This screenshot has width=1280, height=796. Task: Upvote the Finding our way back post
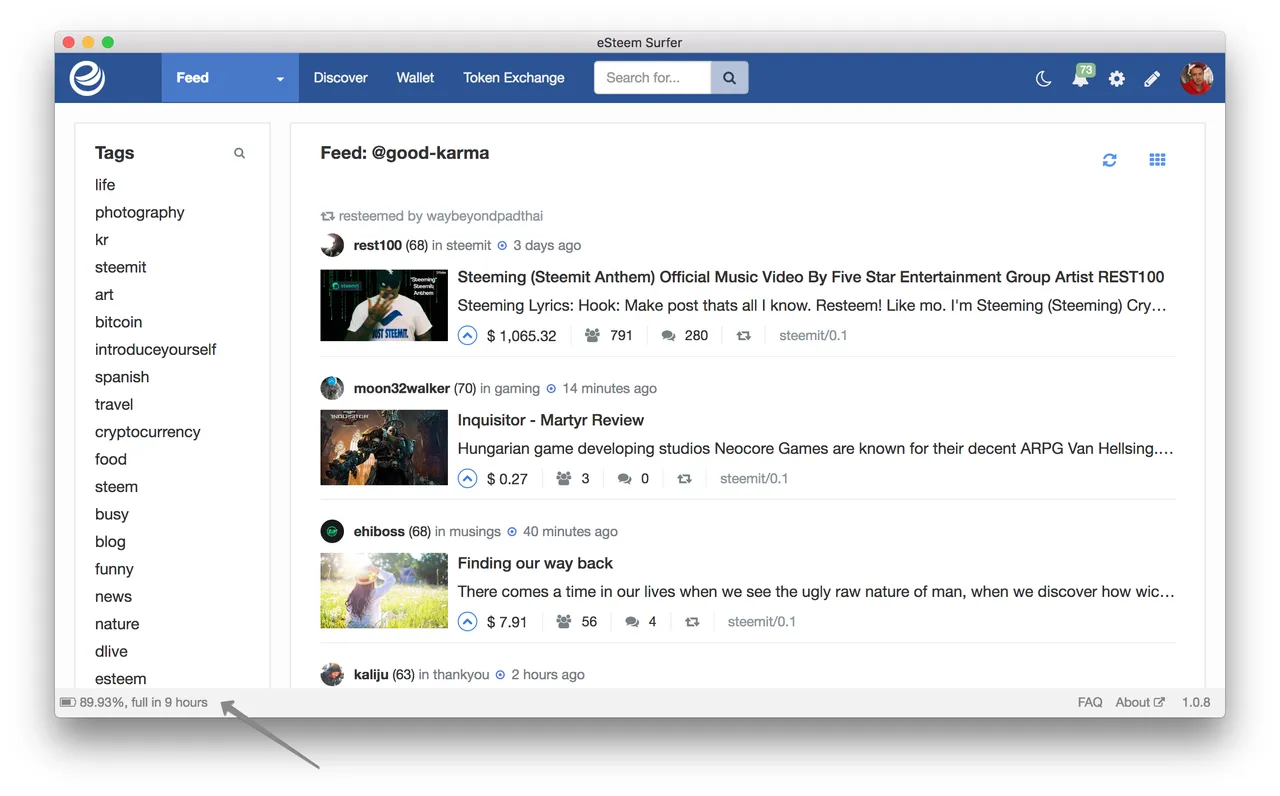467,622
